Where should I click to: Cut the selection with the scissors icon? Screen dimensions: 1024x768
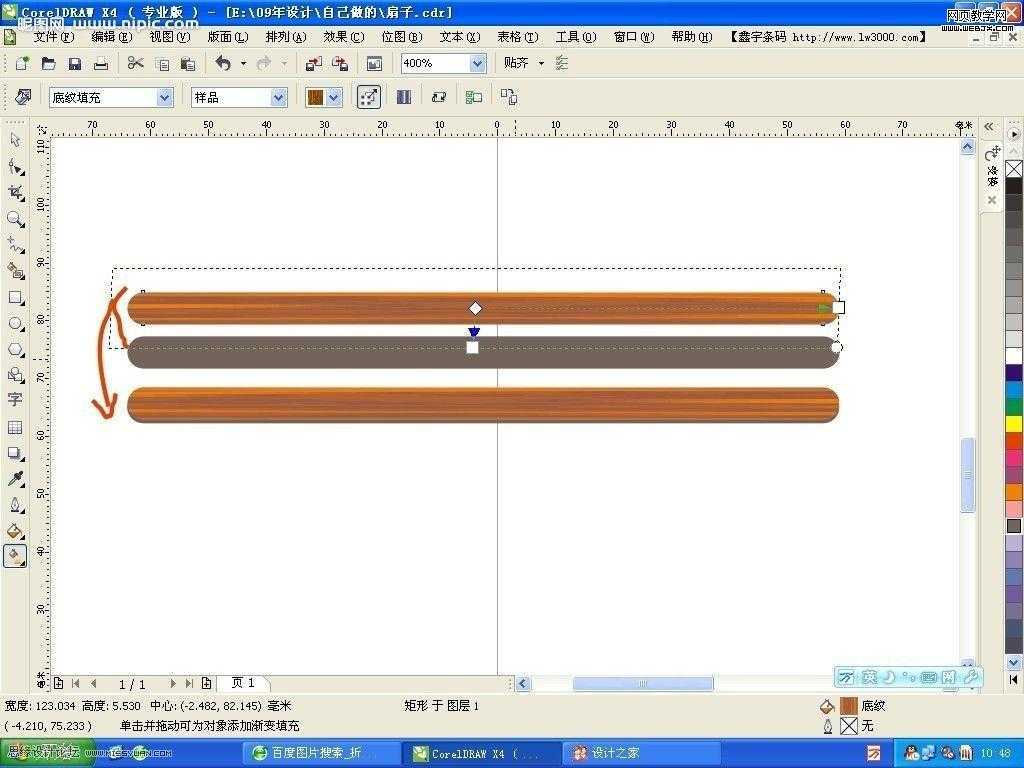click(x=135, y=63)
